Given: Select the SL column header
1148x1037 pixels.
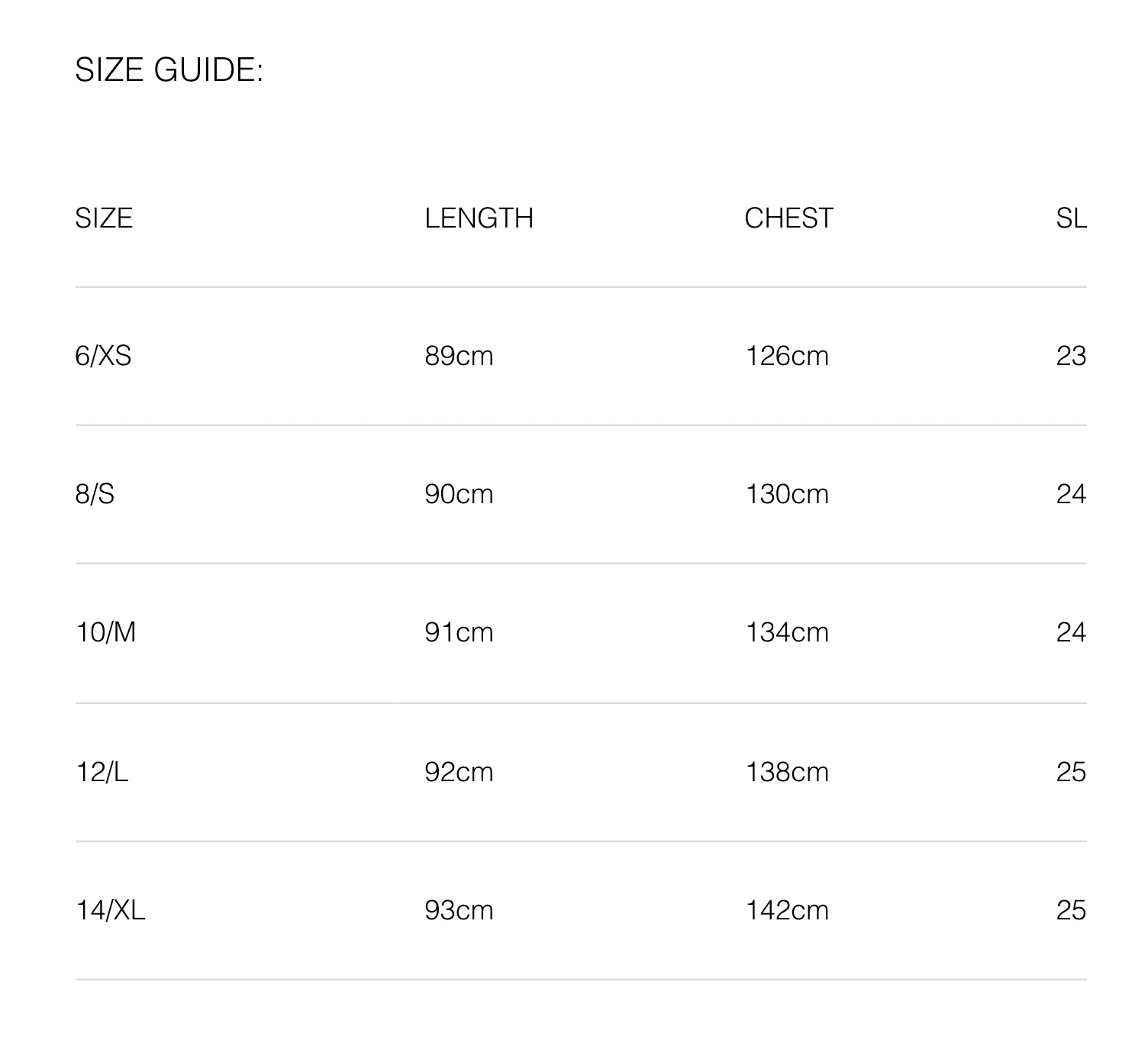Looking at the screenshot, I should tap(1071, 218).
